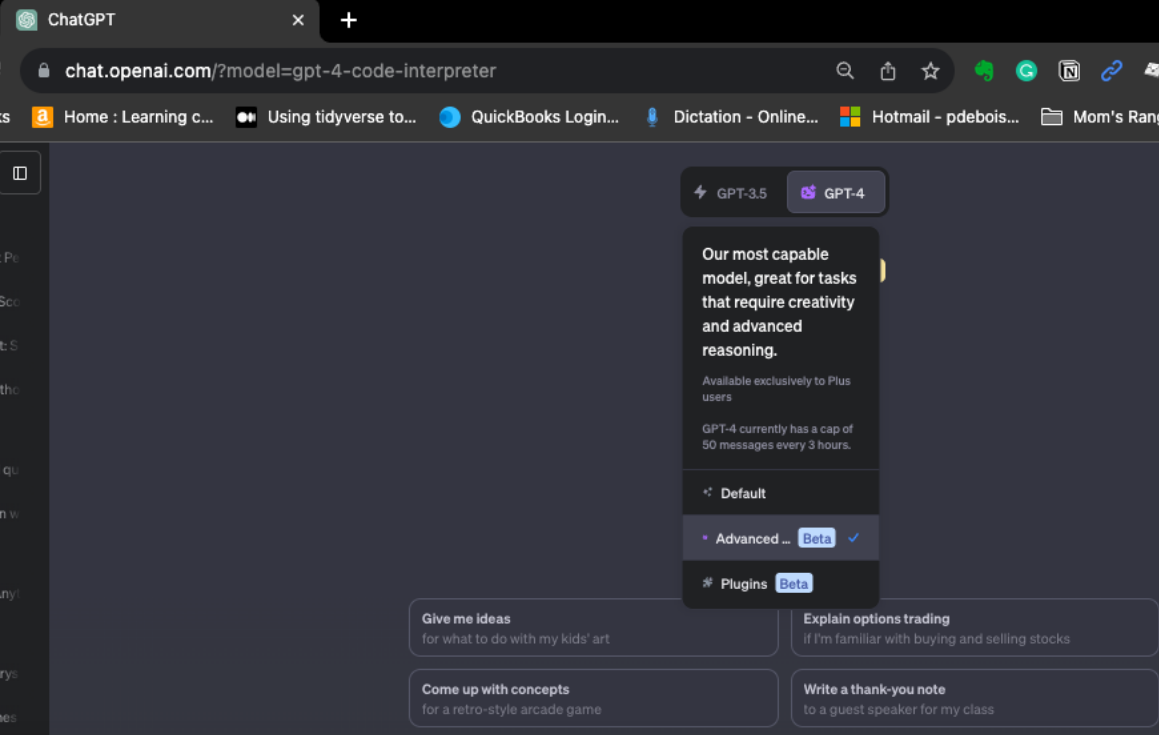The image size is (1159, 735).
Task: Click the blue link extension icon
Action: (1111, 71)
